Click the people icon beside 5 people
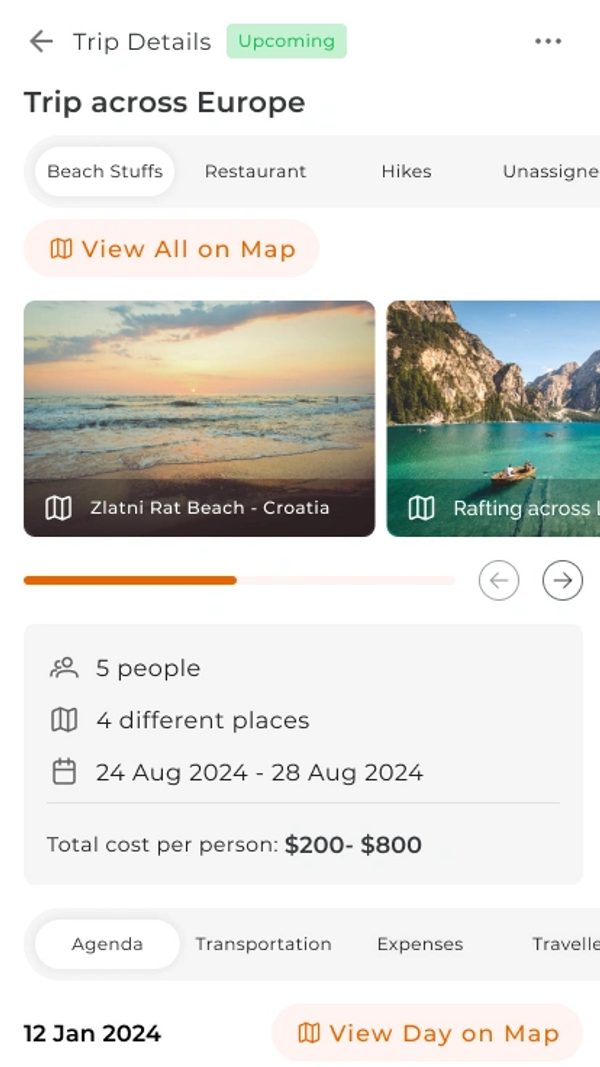Image resolution: width=600 pixels, height=1067 pixels. tap(64, 668)
